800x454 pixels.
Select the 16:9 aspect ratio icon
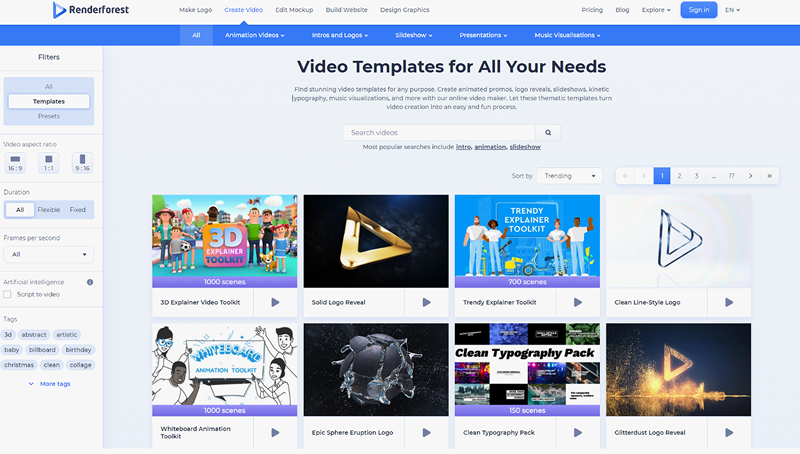15,160
